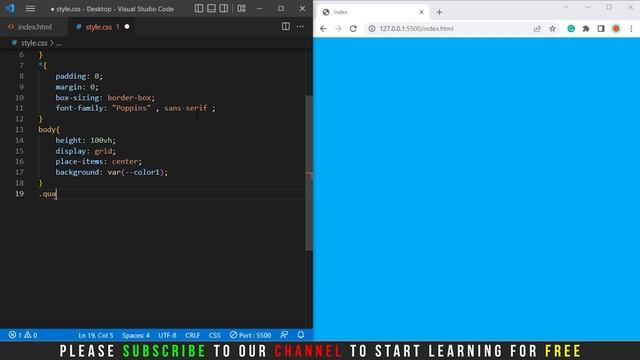Share this page icon in address bar
The width and height of the screenshot is (640, 360).
pyautogui.click(x=537, y=29)
